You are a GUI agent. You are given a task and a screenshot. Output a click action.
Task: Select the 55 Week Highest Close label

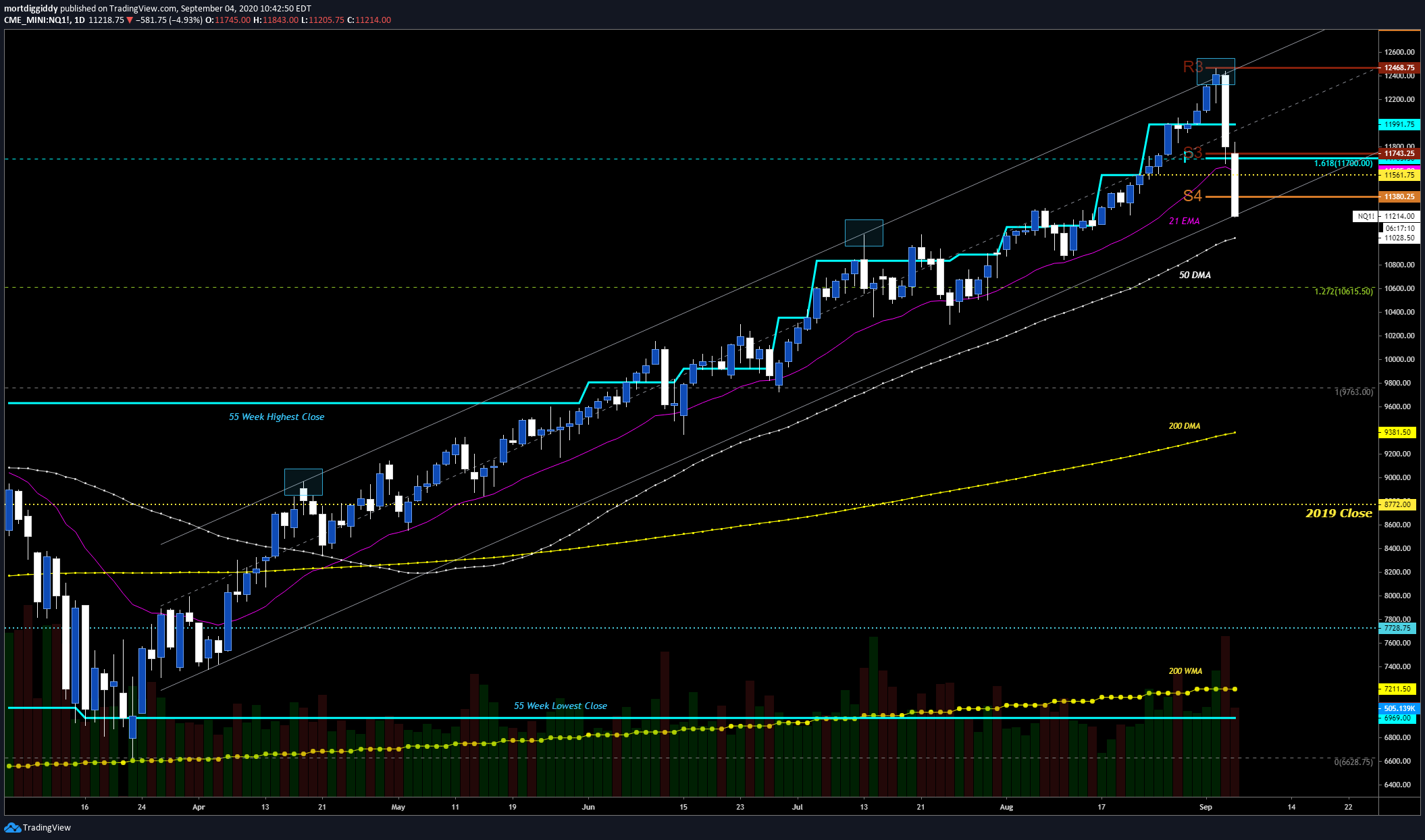(276, 417)
